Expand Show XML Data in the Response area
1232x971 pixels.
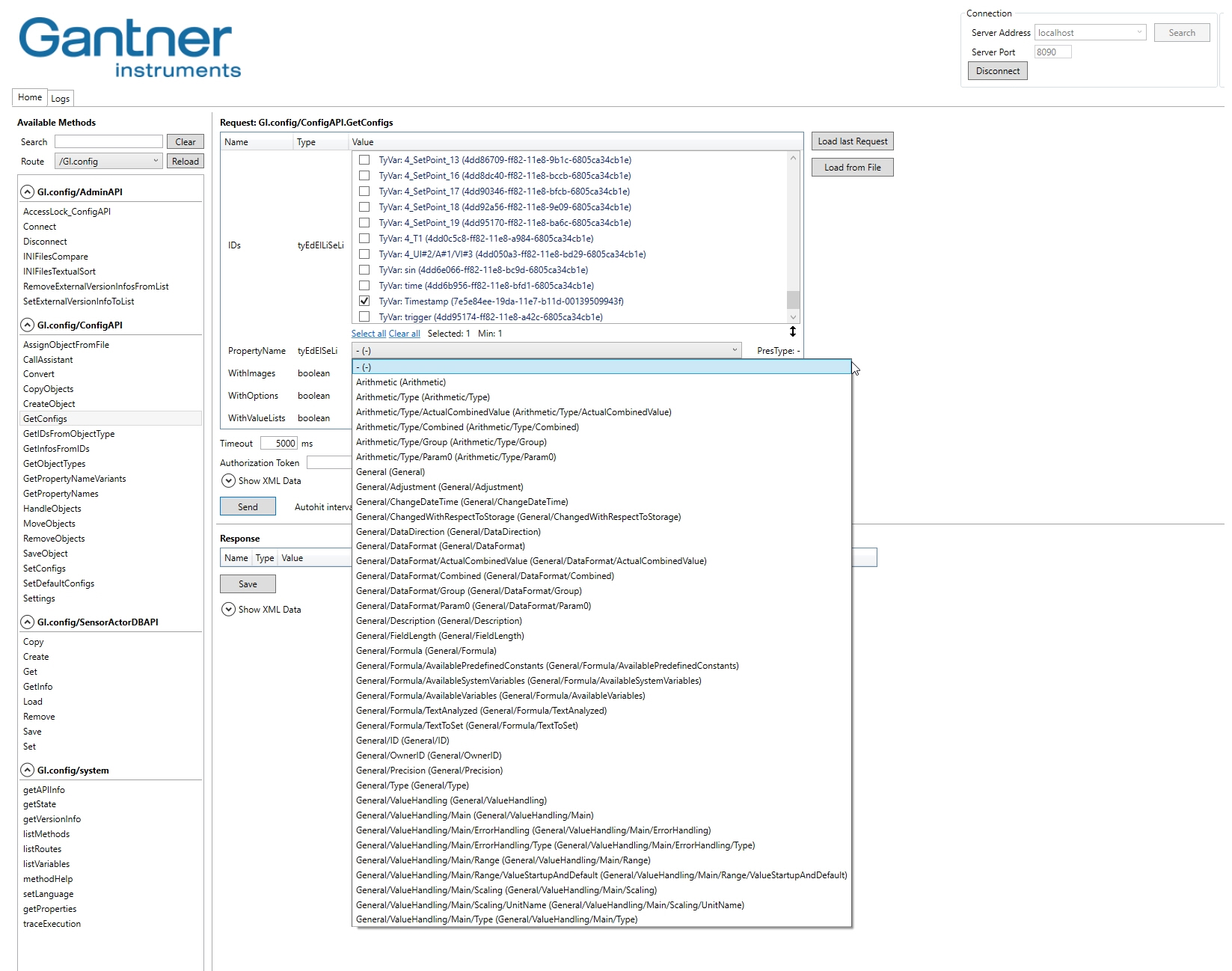(228, 609)
